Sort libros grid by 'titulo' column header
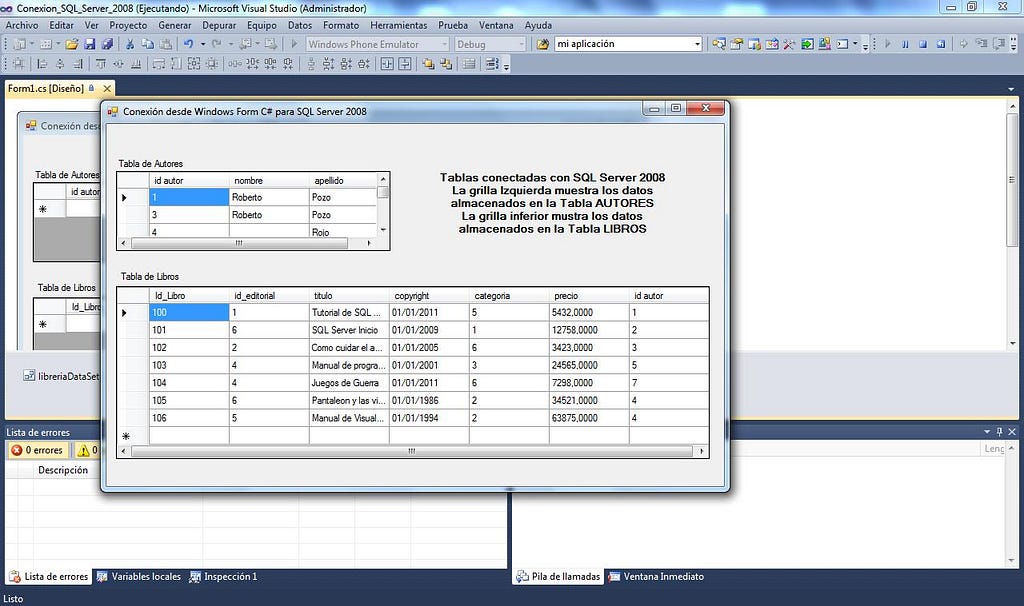The width and height of the screenshot is (1024, 606). coord(349,296)
